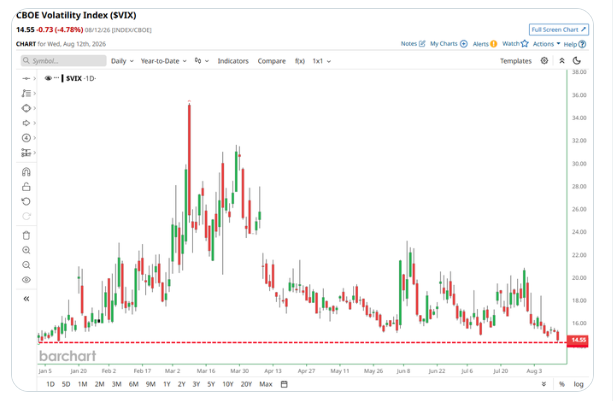The image size is (616, 401).
Task: Toggle the lock drawings icon
Action: 26,187
